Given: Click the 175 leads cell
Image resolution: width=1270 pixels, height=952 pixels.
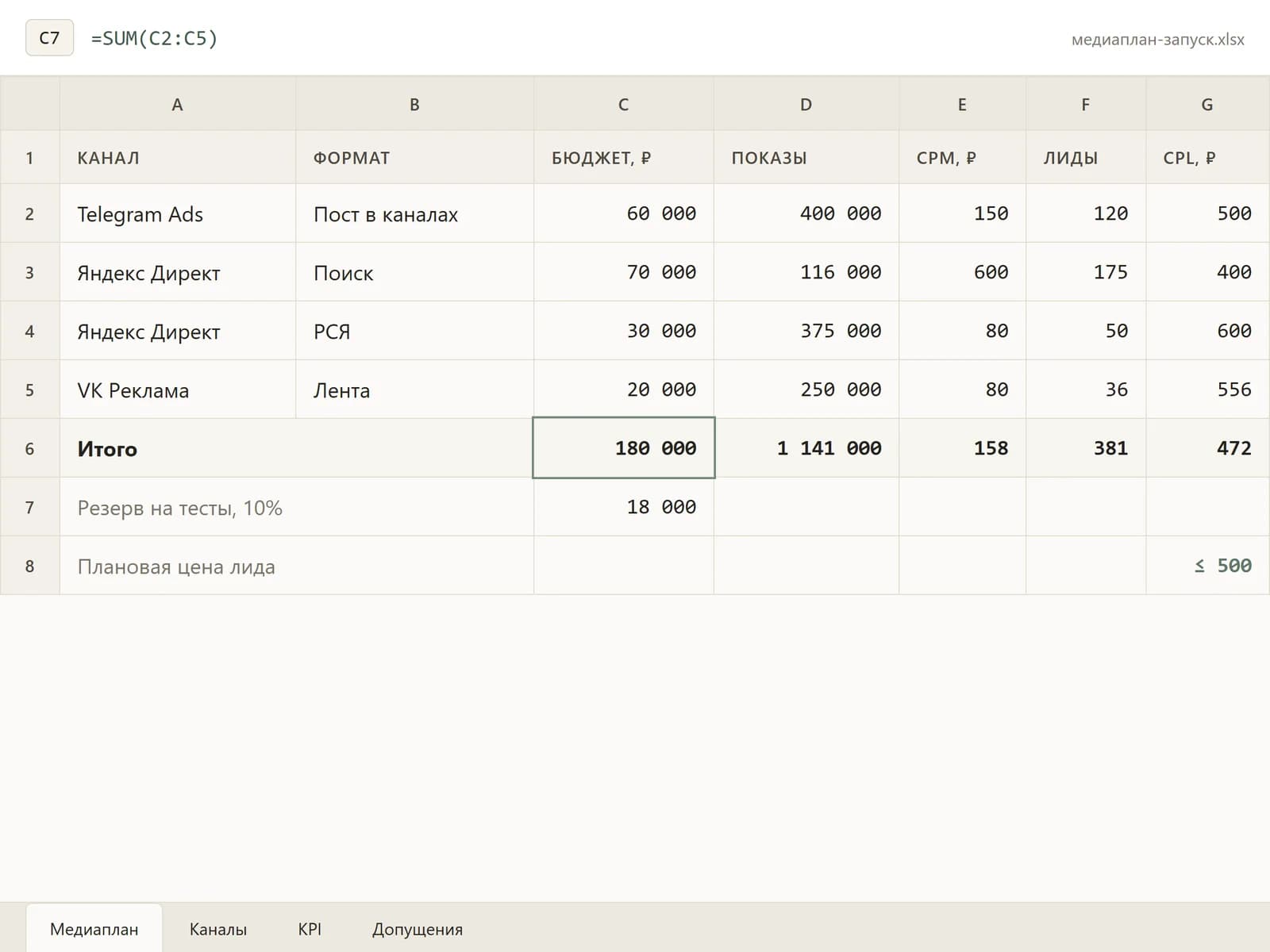Looking at the screenshot, I should [1085, 272].
